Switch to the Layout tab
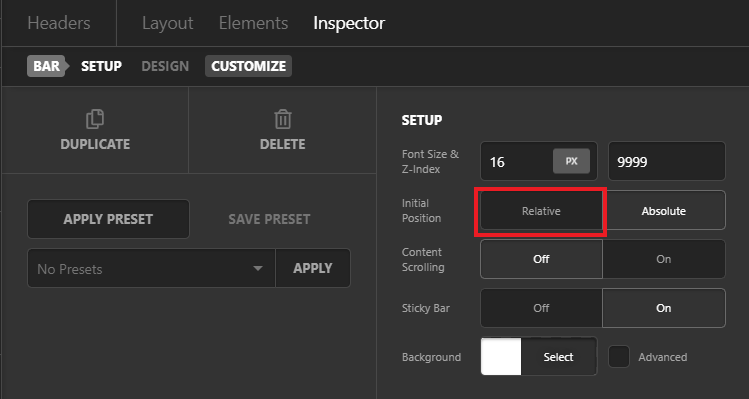This screenshot has height=399, width=749. pos(168,23)
